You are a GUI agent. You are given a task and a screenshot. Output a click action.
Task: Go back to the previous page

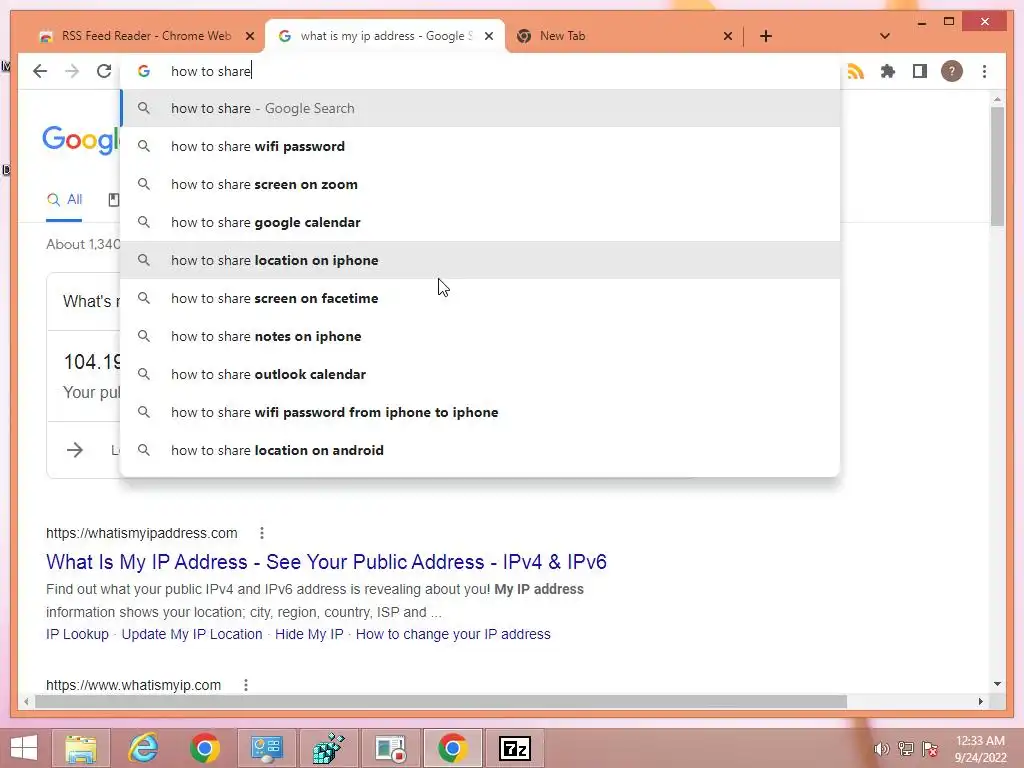click(40, 71)
